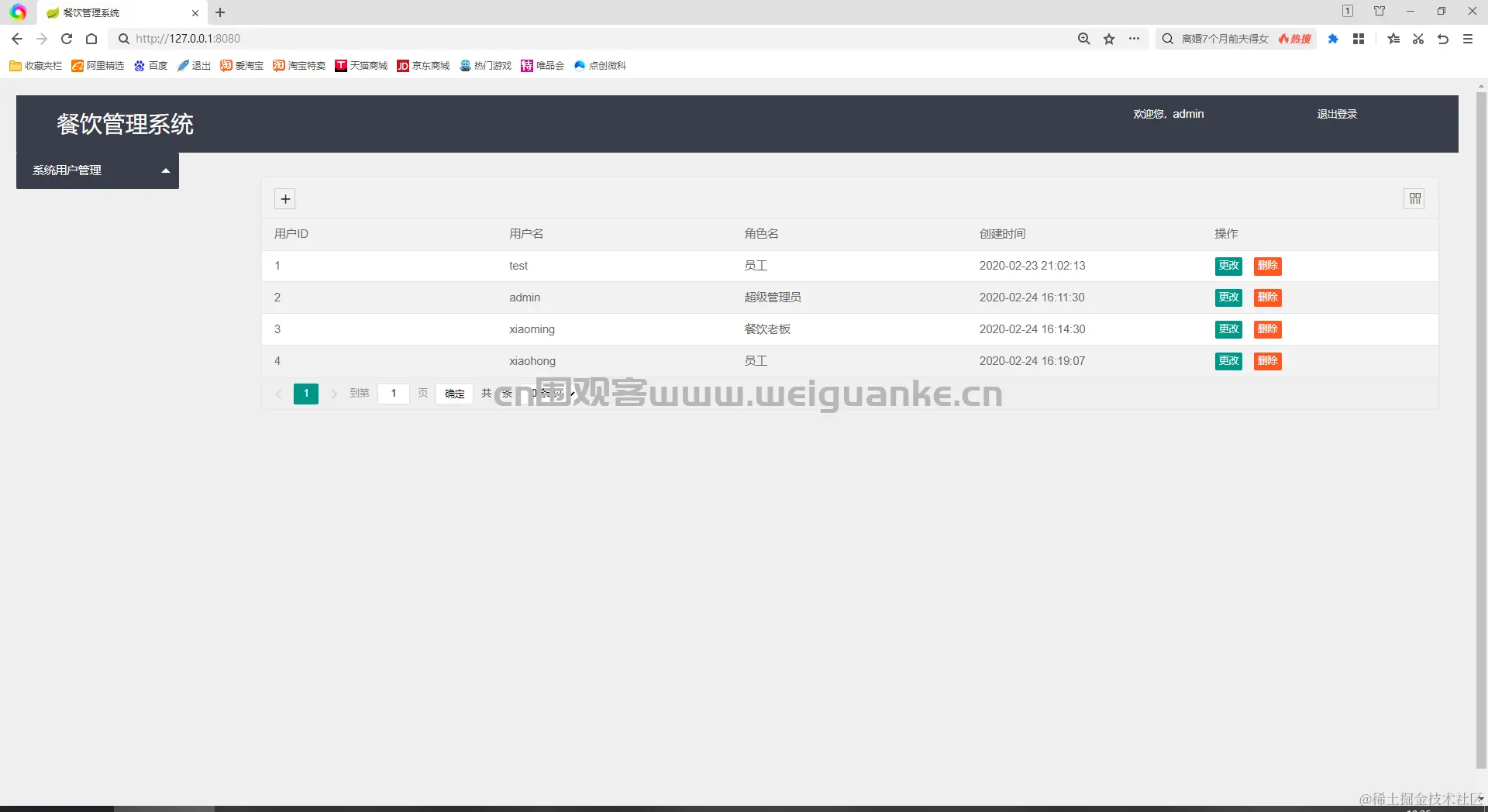
Task: Click 删除 for user xiaoming
Action: [1267, 329]
